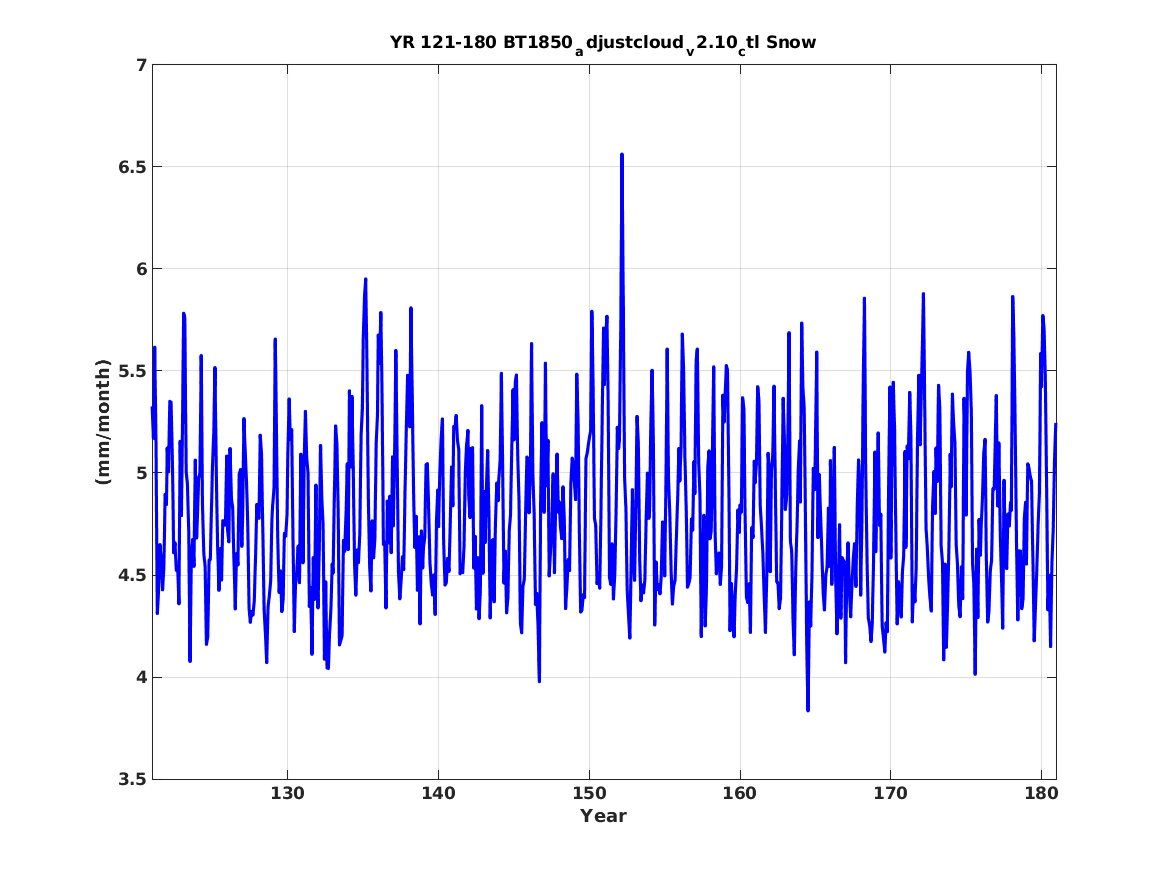This screenshot has width=1167, height=875.
Task: Click the x-axis tick label '160'
Action: (740, 794)
